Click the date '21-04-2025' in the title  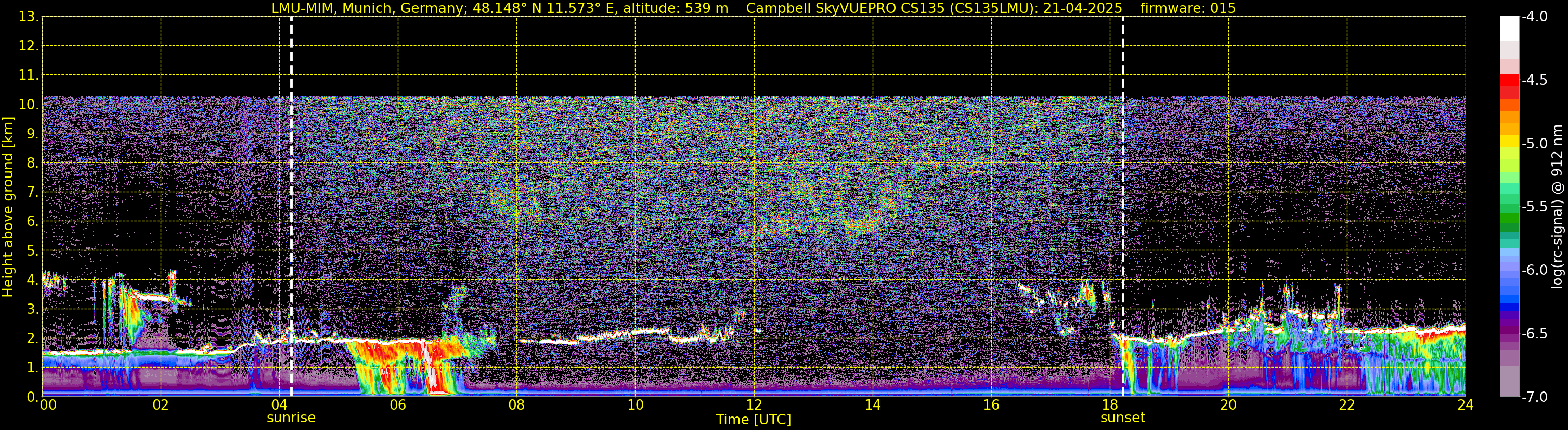pyautogui.click(x=1083, y=8)
